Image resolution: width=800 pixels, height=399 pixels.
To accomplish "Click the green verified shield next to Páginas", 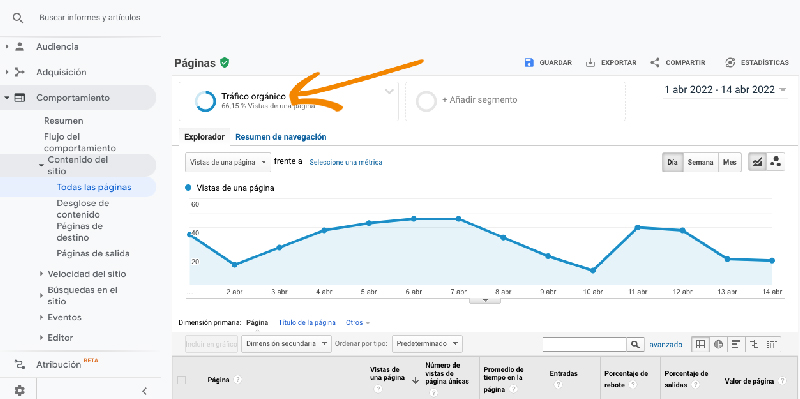I will pos(224,63).
